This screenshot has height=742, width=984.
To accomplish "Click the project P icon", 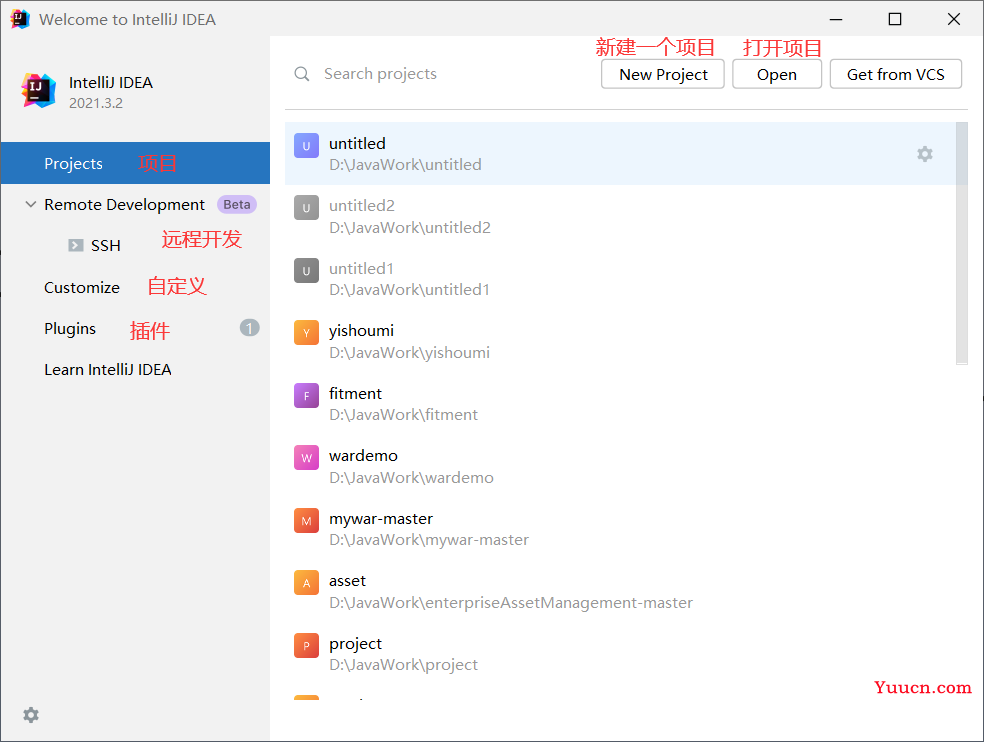I will (306, 645).
